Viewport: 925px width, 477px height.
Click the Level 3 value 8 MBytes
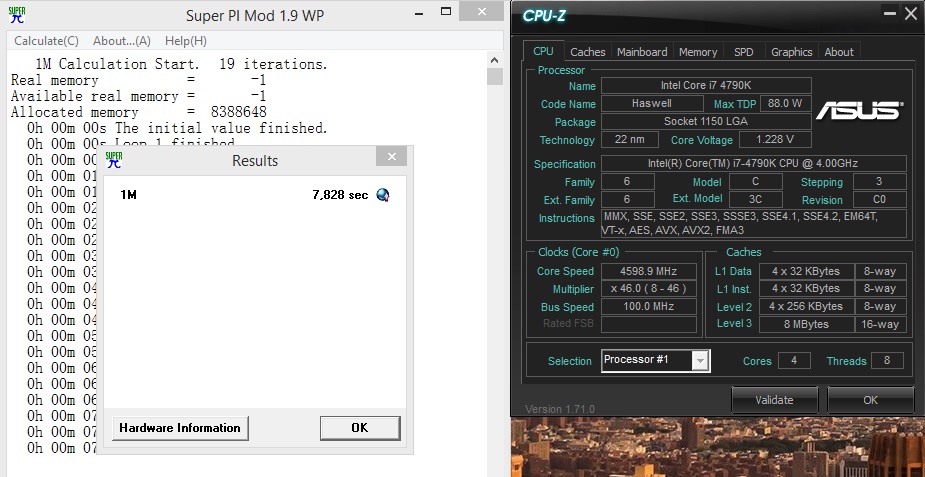click(806, 324)
